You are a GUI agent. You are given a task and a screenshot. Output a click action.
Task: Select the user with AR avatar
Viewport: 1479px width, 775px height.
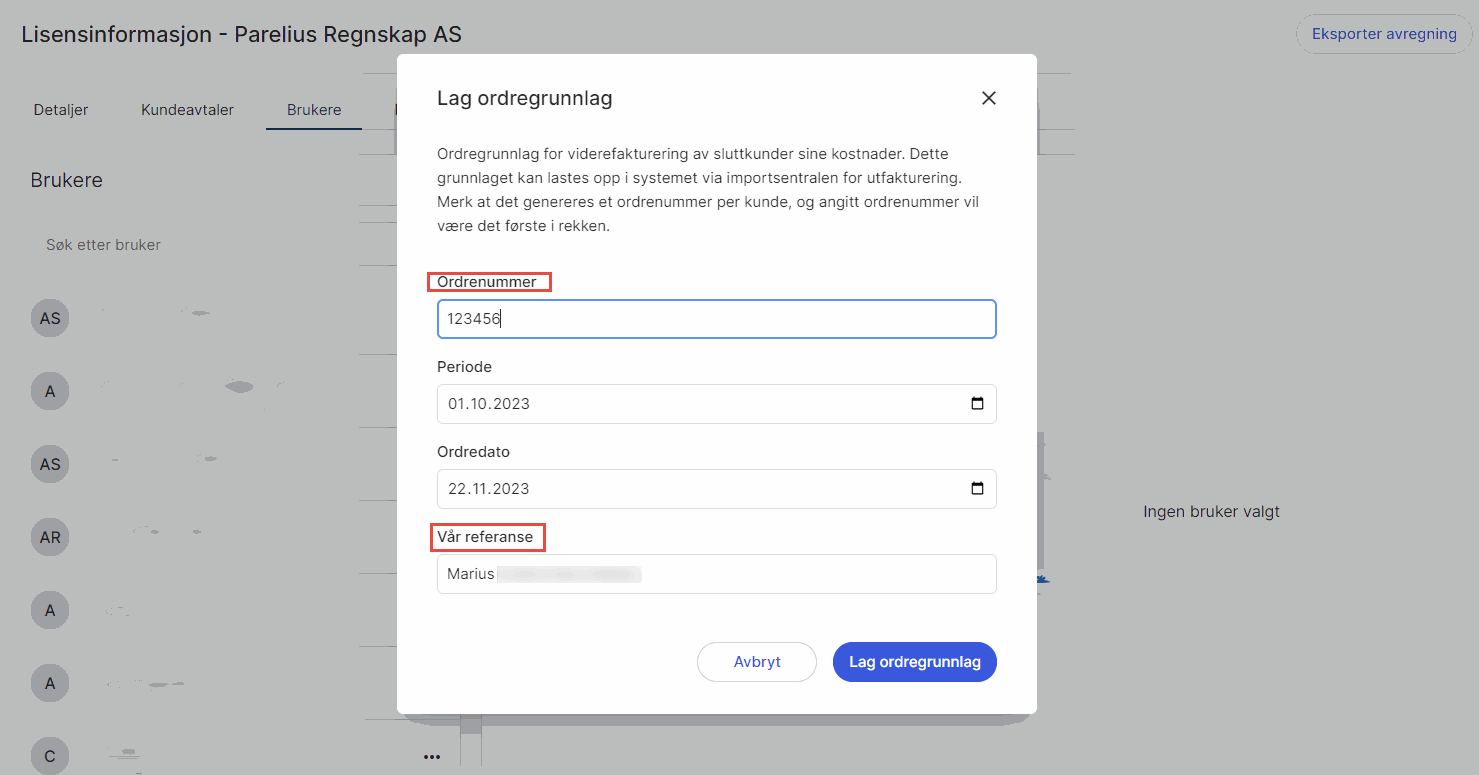50,538
